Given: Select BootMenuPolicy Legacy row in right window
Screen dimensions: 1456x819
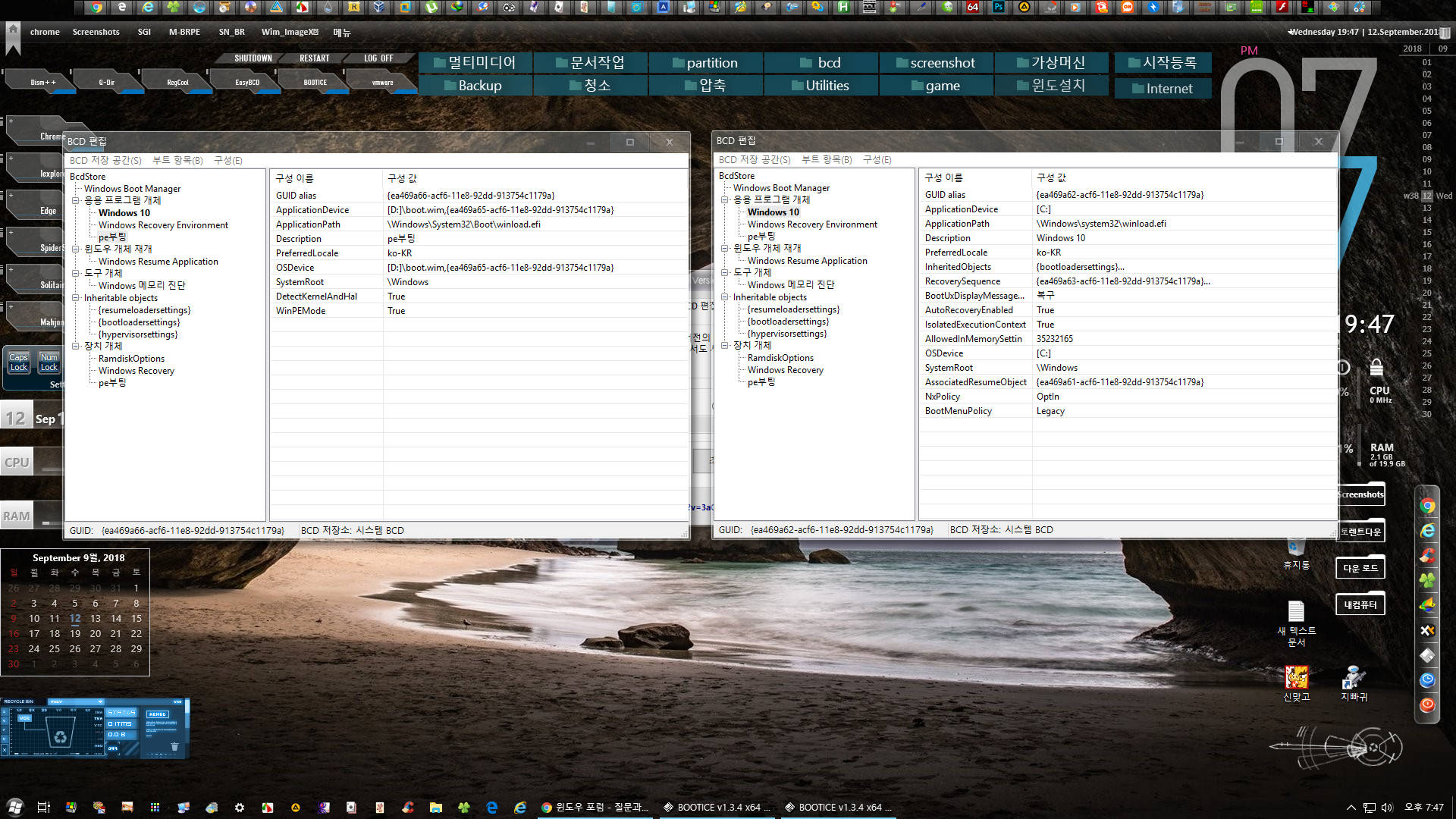Looking at the screenshot, I should [x=1128, y=411].
